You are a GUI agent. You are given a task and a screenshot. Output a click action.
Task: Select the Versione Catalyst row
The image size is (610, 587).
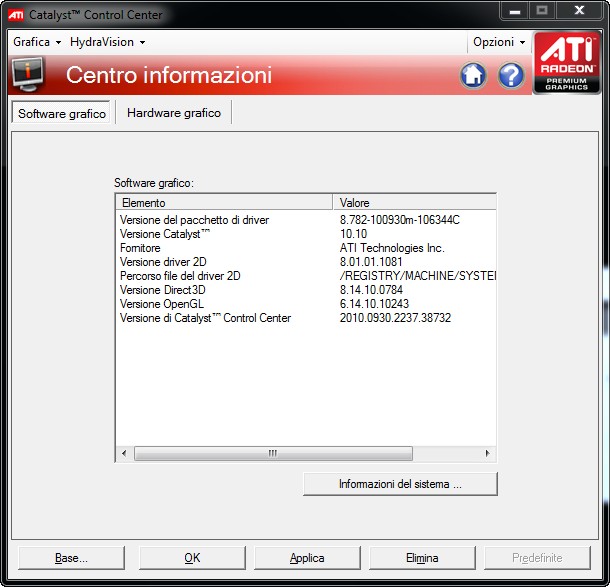pos(306,234)
